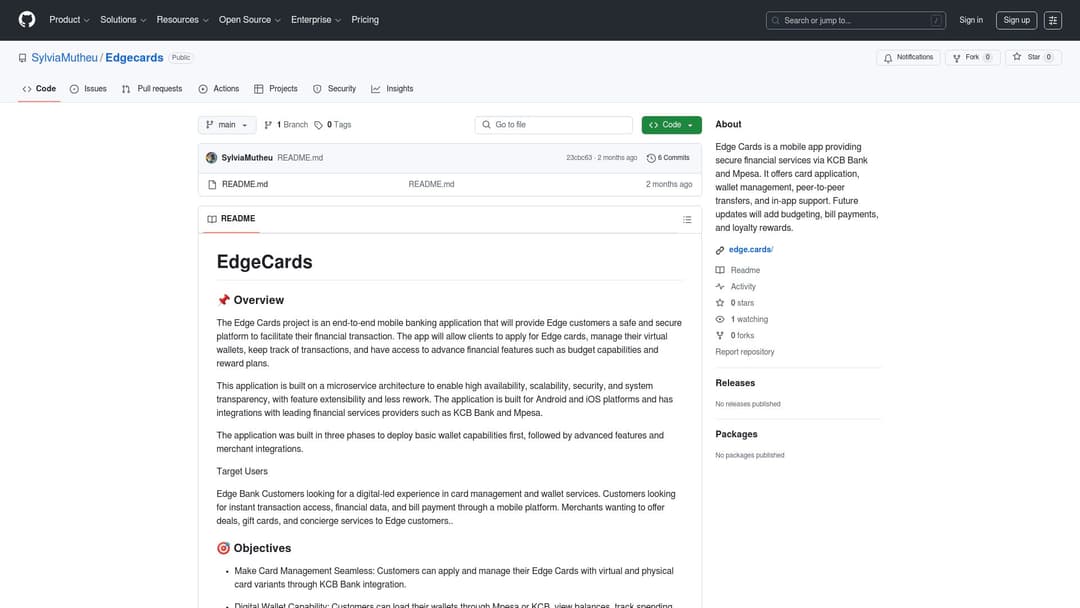Open the Releases section heading
Viewport: 1080px width, 608px height.
[x=735, y=383]
